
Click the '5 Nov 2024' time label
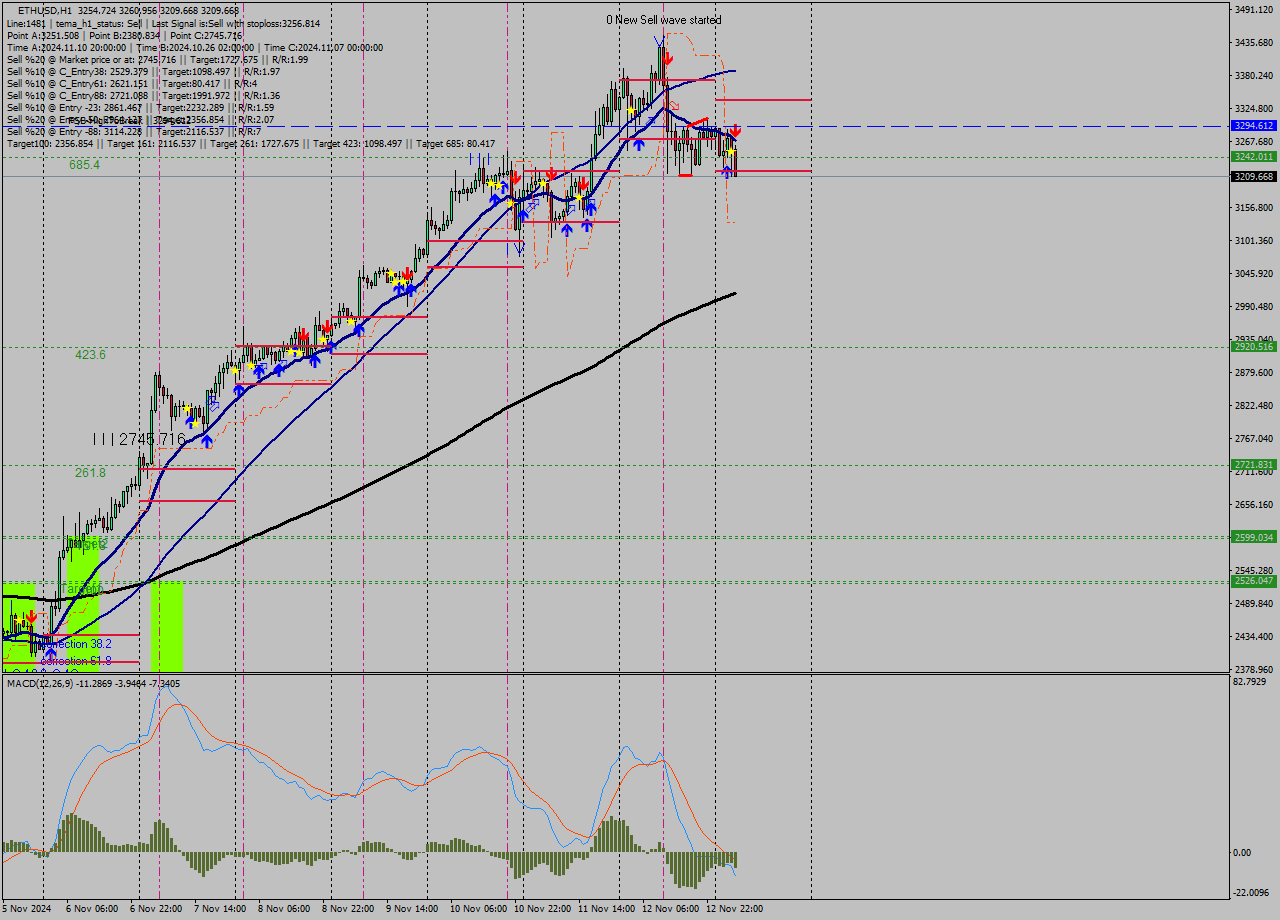[27, 909]
